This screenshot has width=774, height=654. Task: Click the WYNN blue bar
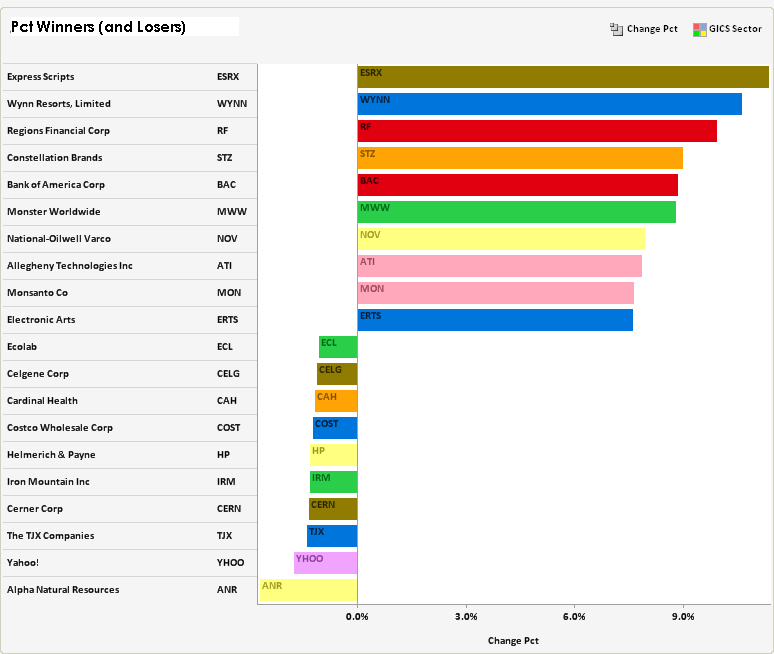[550, 104]
